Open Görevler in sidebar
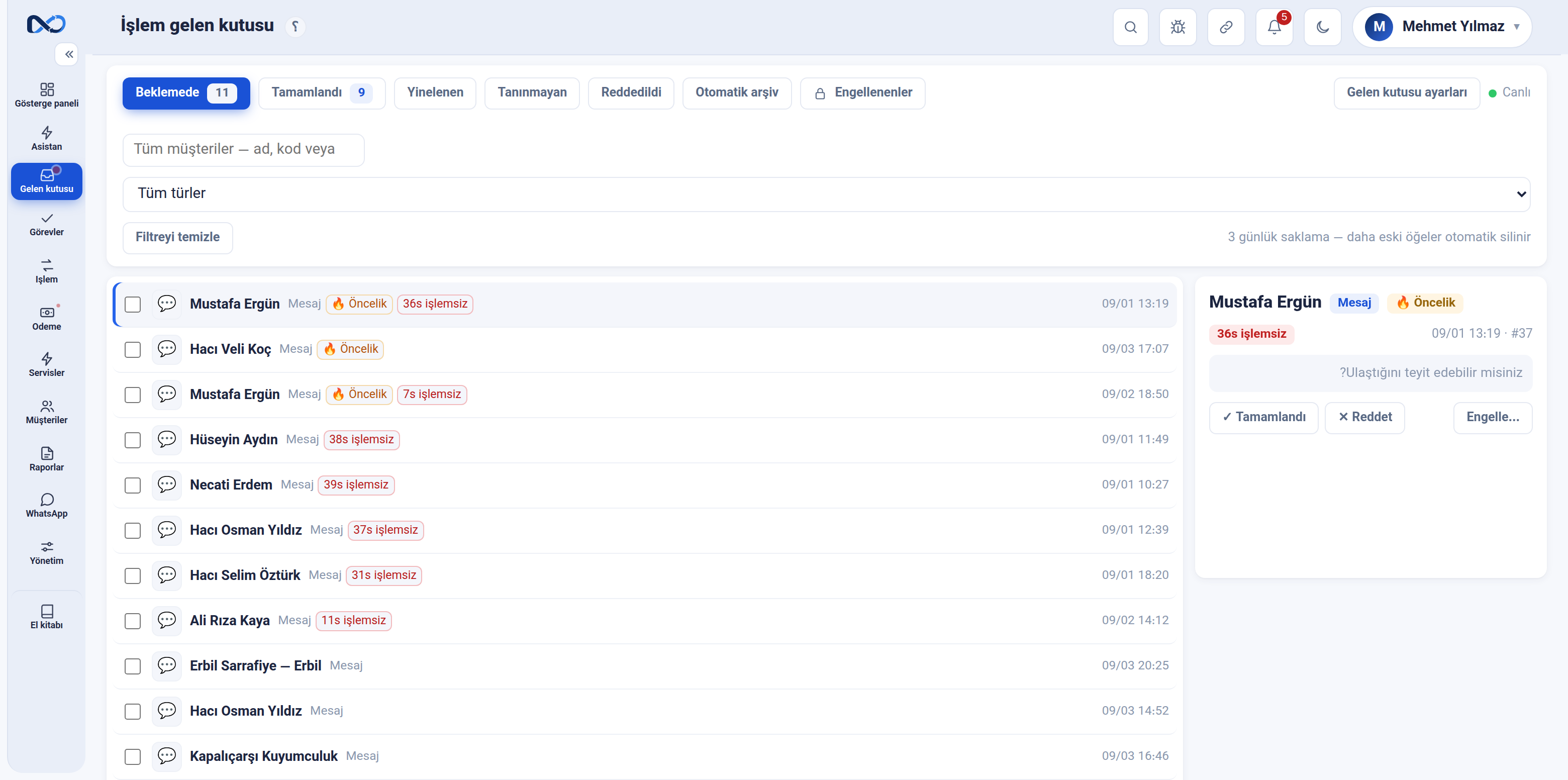Image resolution: width=1568 pixels, height=780 pixels. [47, 224]
